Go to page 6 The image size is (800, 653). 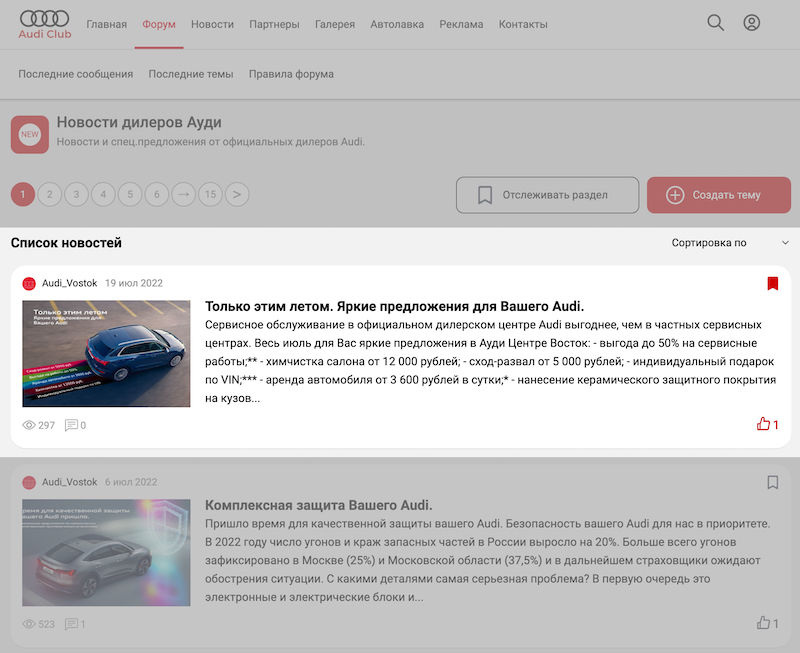[x=157, y=194]
